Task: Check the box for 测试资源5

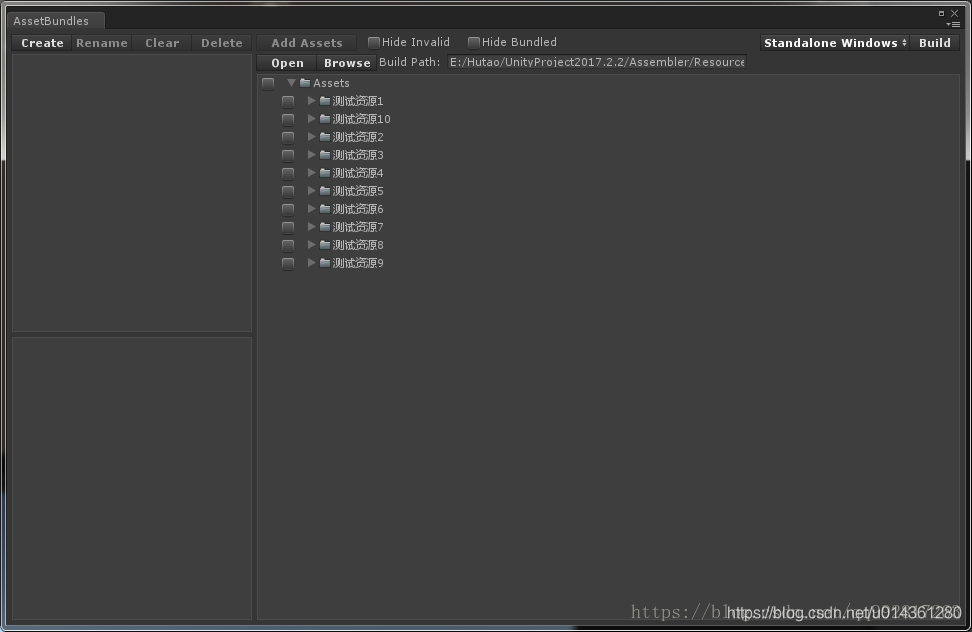Action: pyautogui.click(x=288, y=191)
